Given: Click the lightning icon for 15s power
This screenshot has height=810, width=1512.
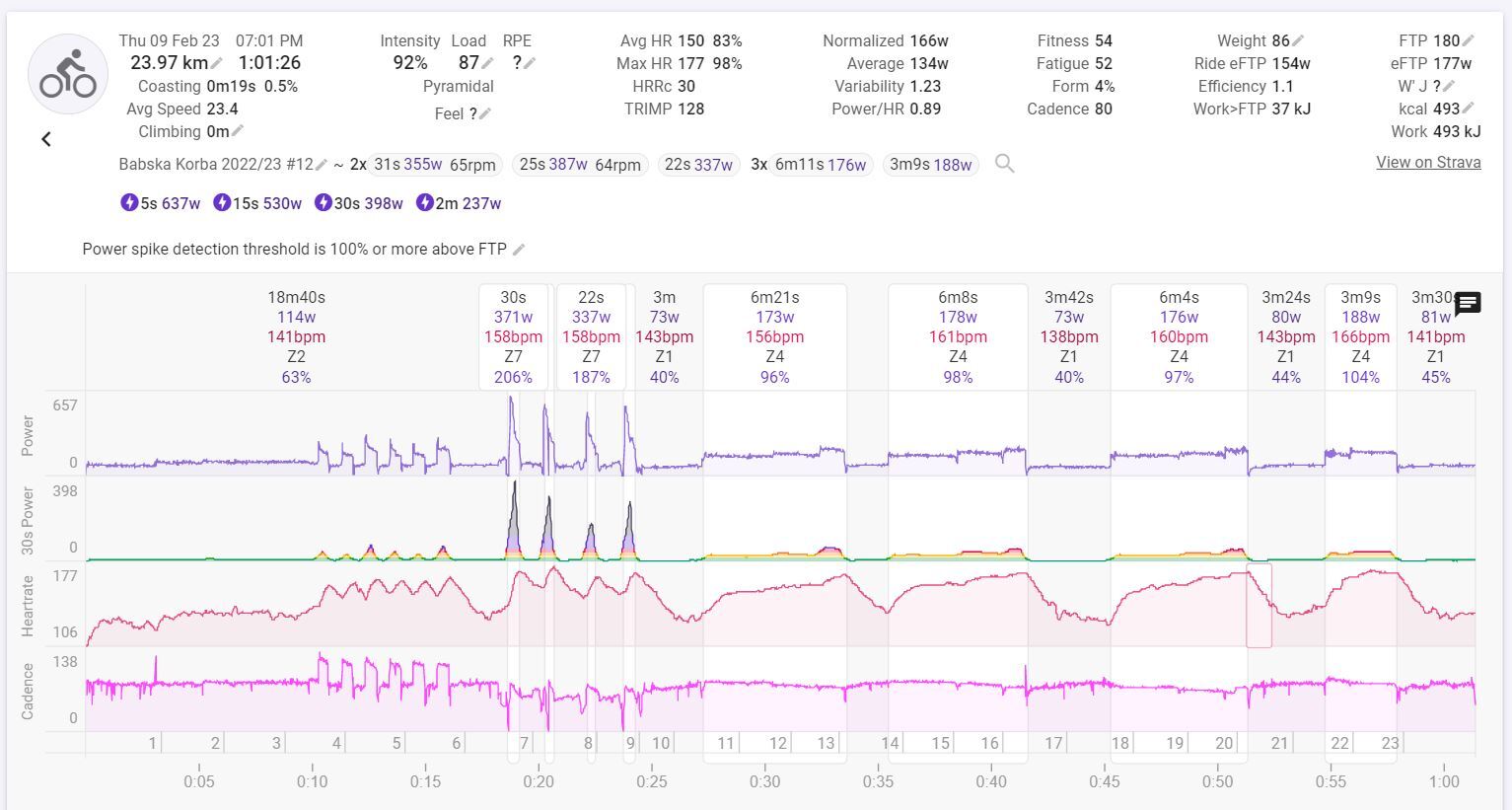Looking at the screenshot, I should point(222,203).
